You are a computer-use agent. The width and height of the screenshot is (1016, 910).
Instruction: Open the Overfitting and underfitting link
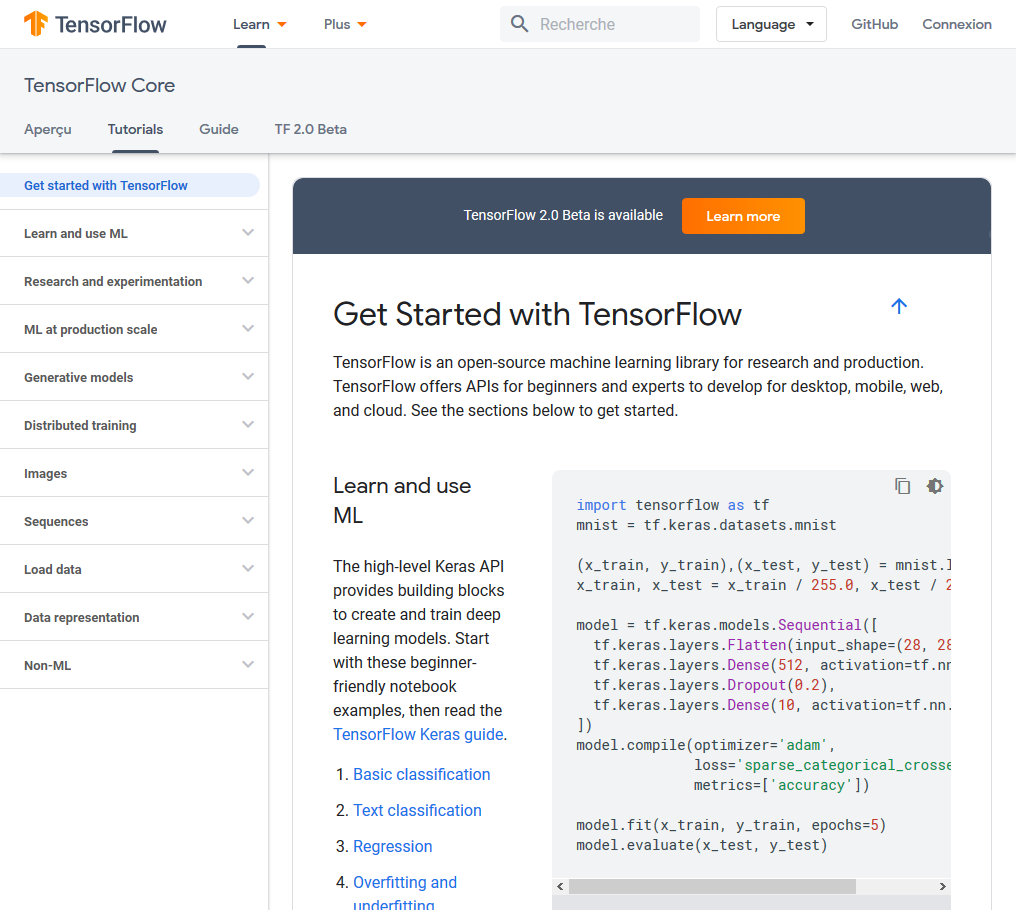[x=405, y=894]
